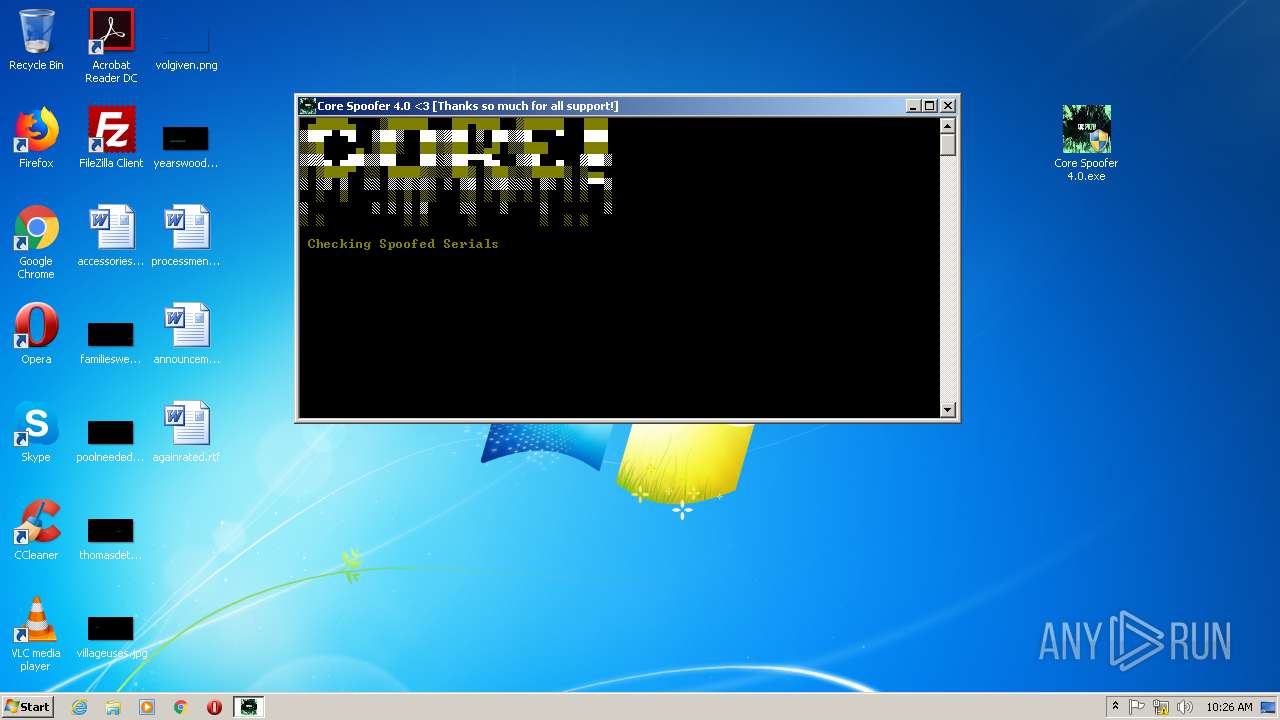
Task: Click the console scrollbar down arrow
Action: click(948, 410)
